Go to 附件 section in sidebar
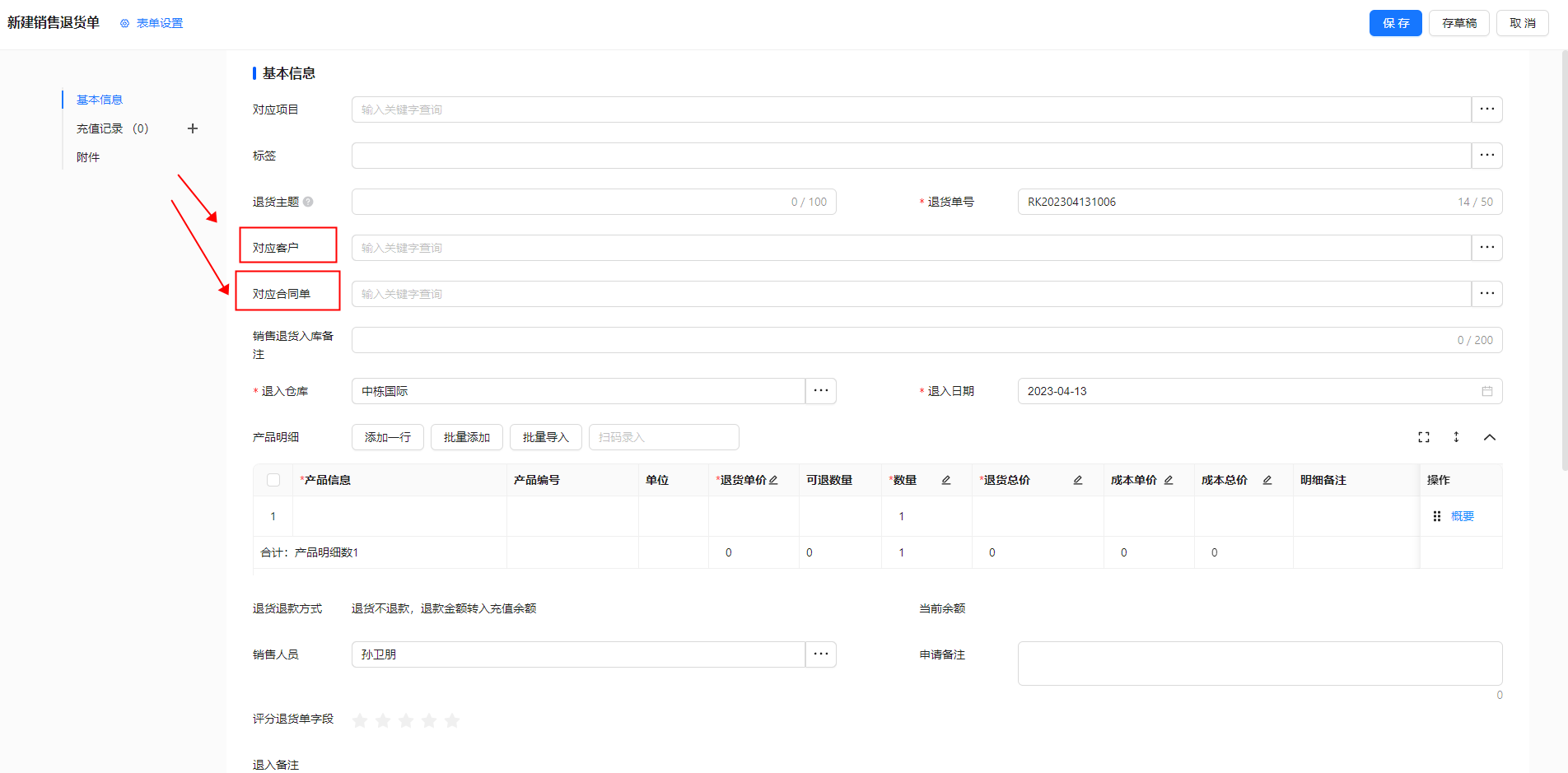Image resolution: width=1568 pixels, height=773 pixels. tap(88, 157)
